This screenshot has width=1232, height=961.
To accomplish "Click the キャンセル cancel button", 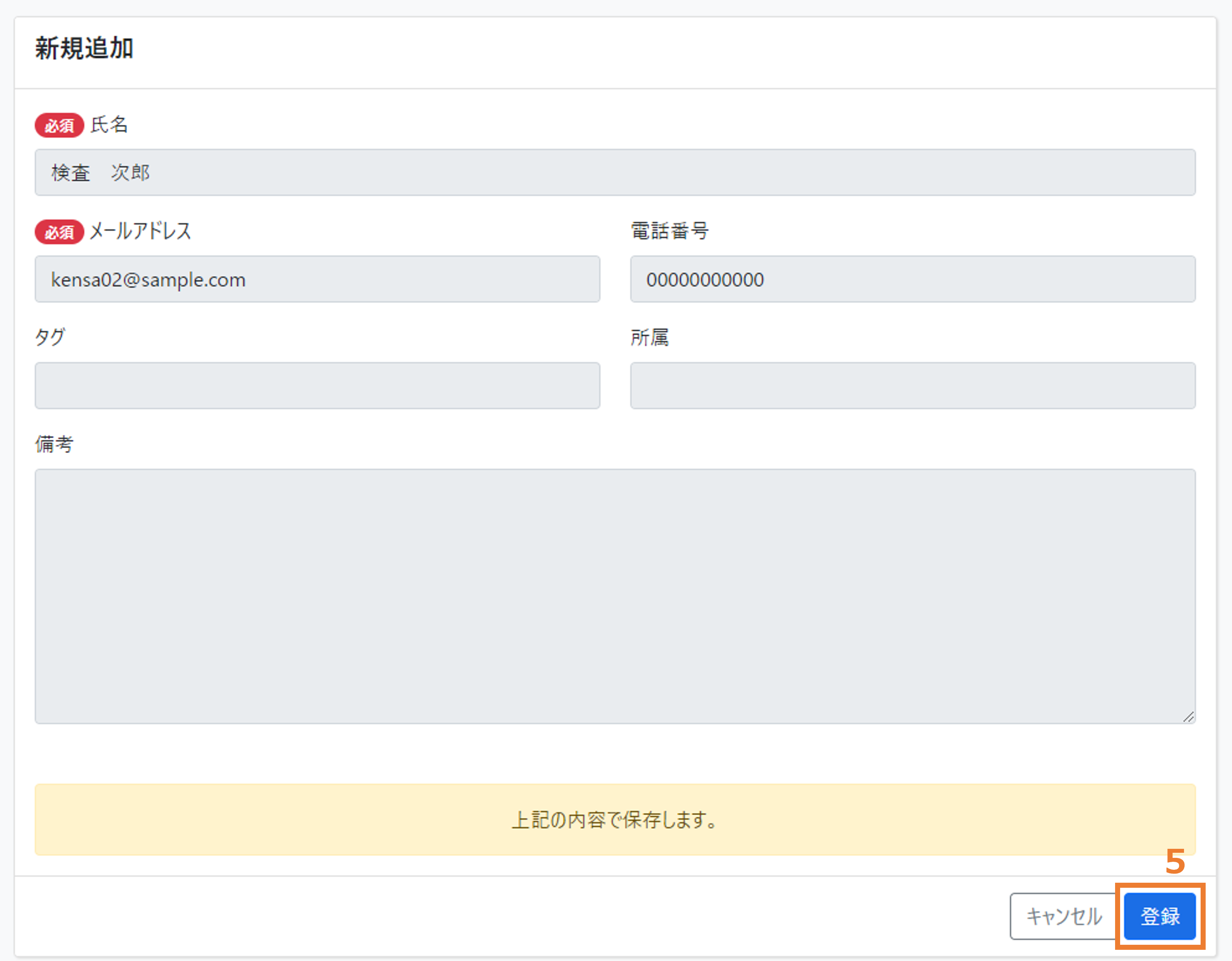I will point(1064,916).
